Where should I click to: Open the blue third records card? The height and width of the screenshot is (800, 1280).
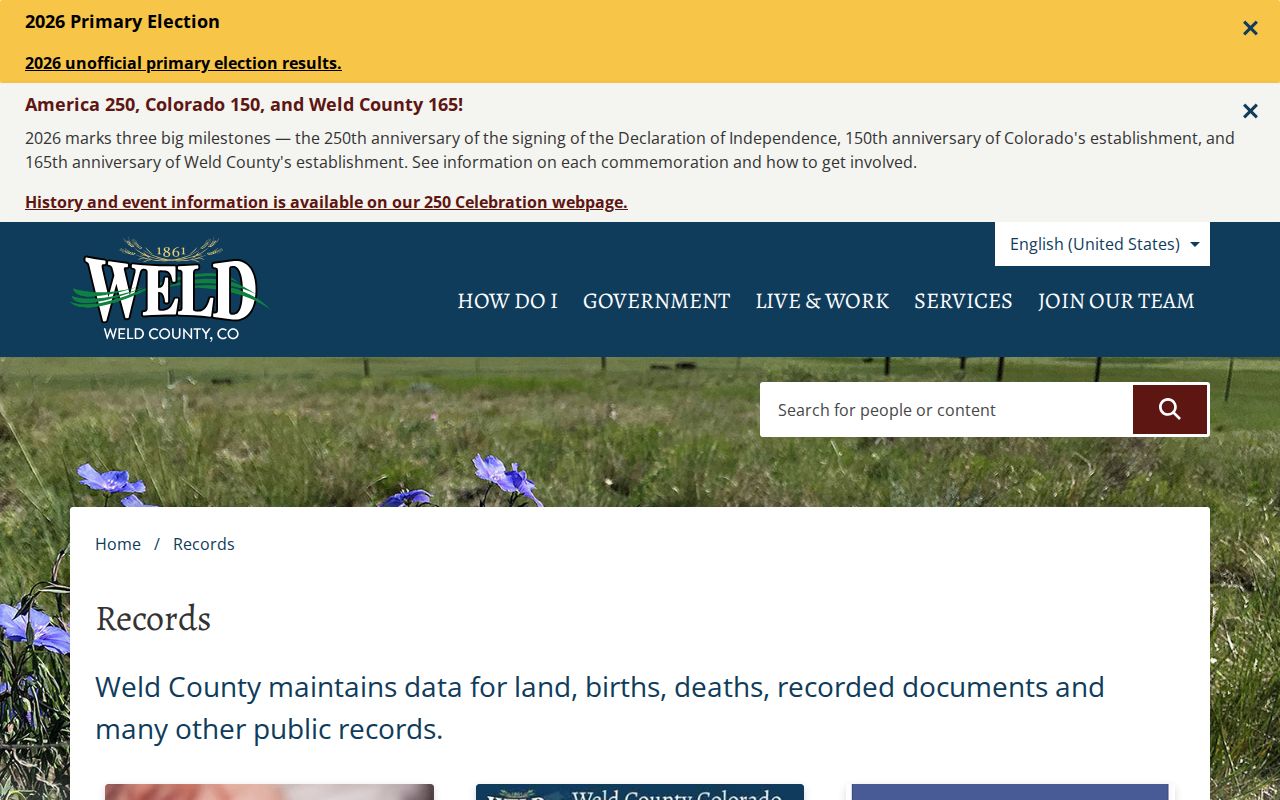pyautogui.click(x=1010, y=792)
